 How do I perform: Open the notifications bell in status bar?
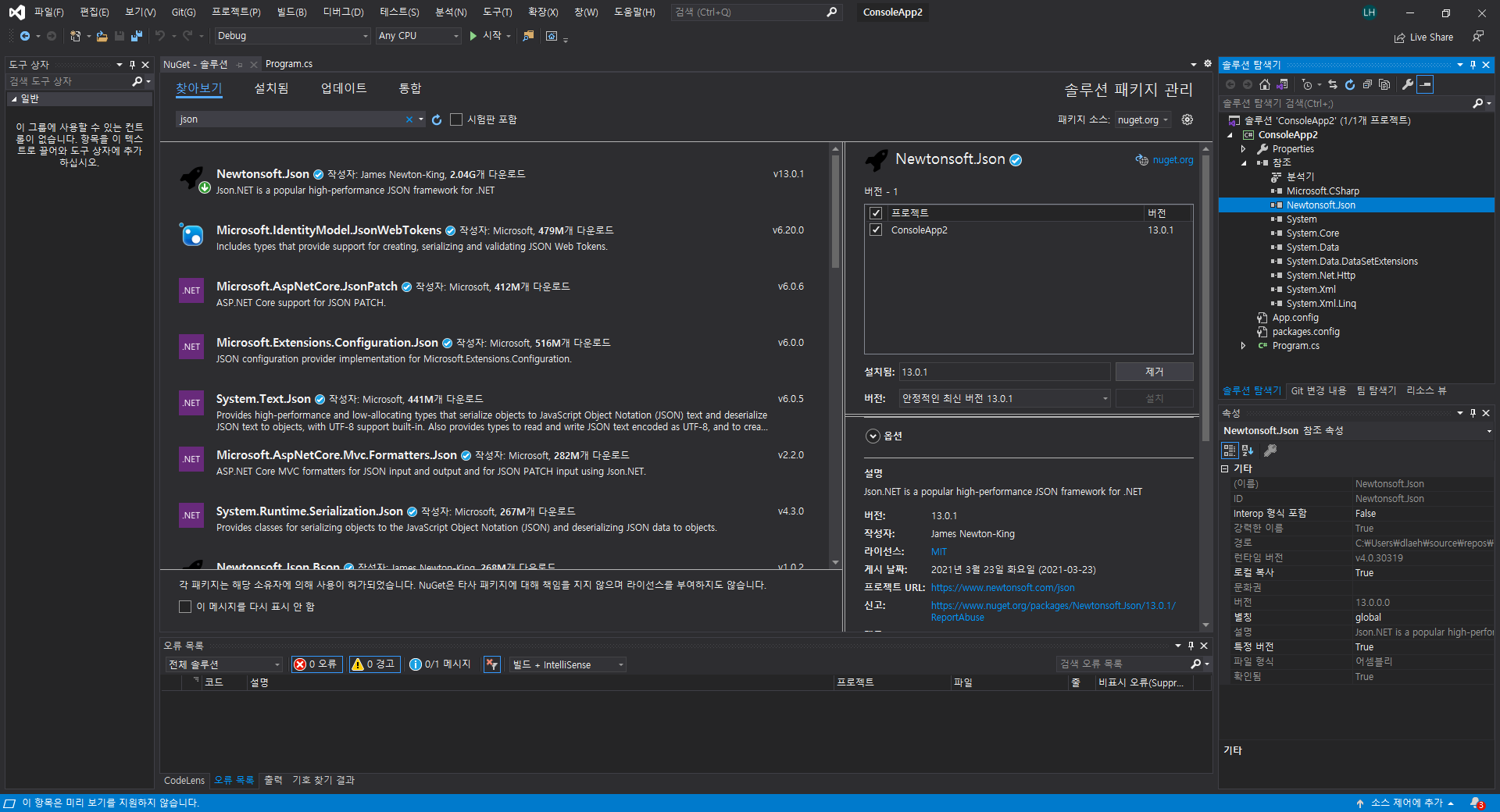(x=1477, y=803)
